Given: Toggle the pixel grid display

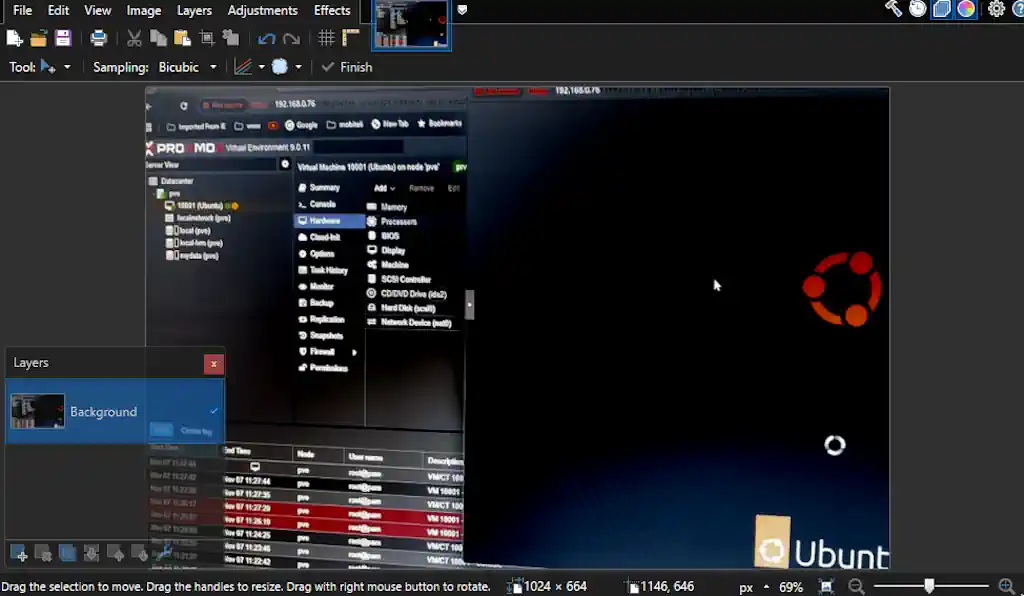Looking at the screenshot, I should point(326,39).
